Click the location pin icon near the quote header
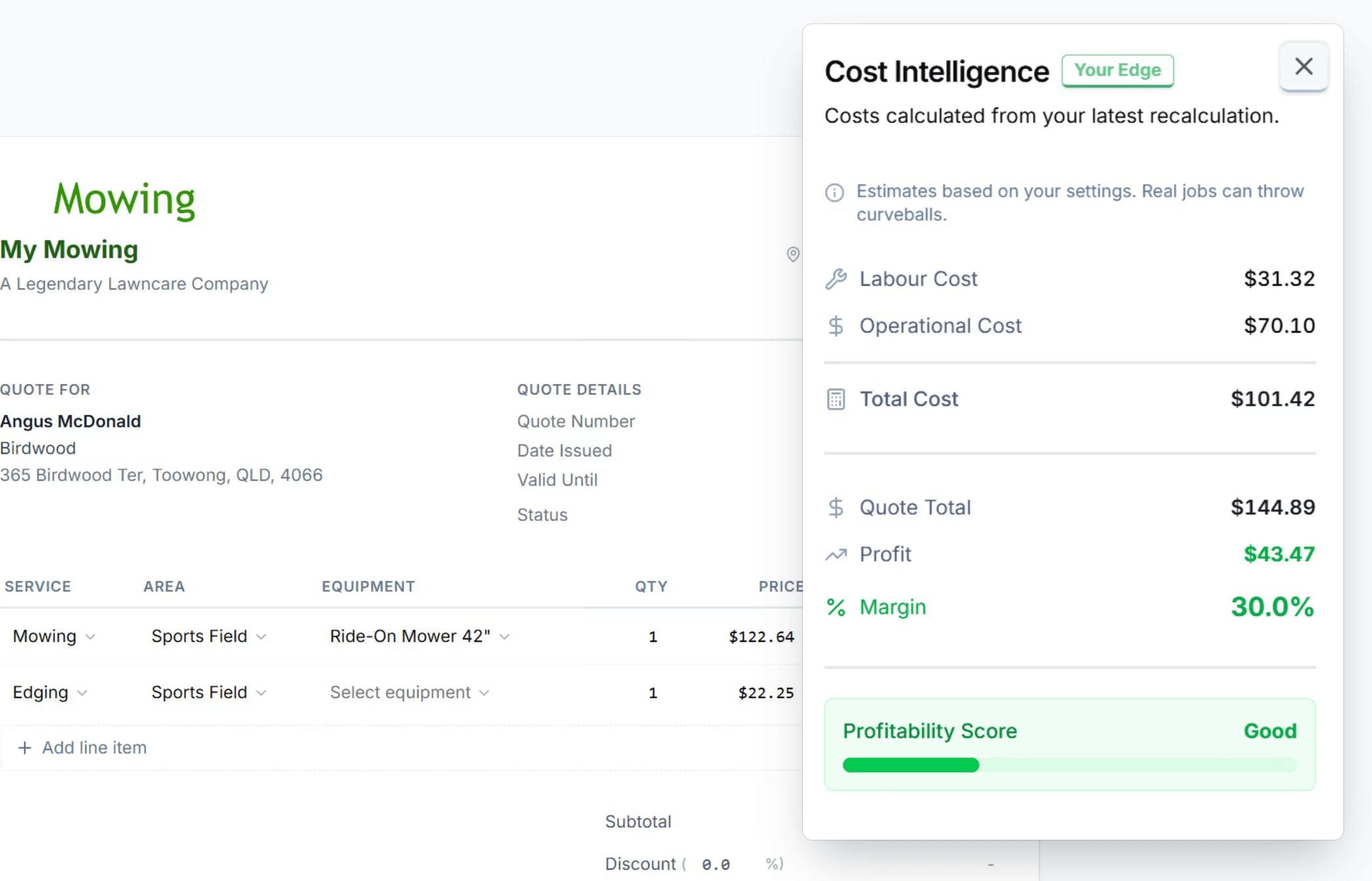 point(792,255)
